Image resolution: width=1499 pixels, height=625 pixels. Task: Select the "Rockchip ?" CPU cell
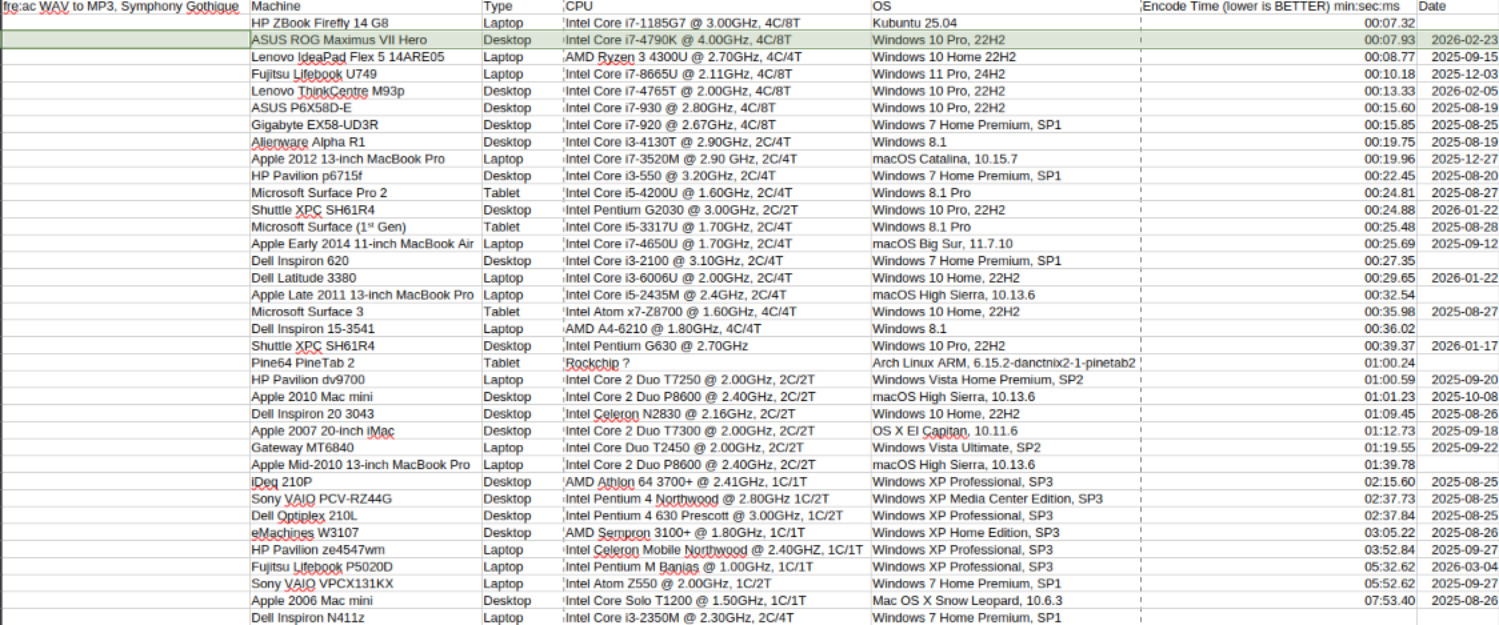click(x=598, y=363)
